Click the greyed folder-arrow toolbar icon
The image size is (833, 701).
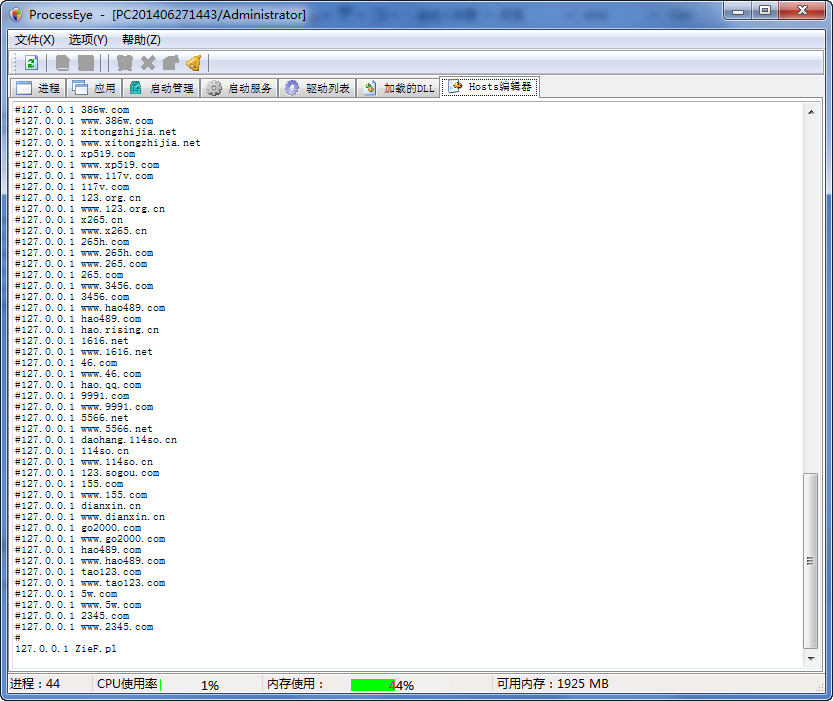pos(171,63)
